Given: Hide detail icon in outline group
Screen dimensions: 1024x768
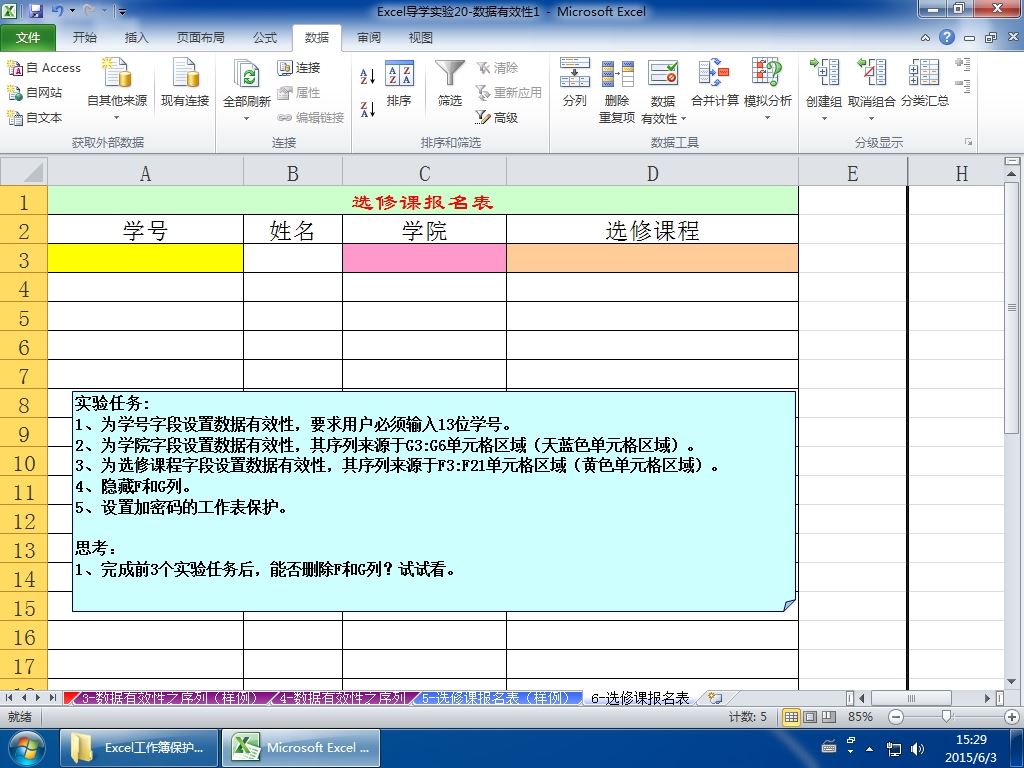Looking at the screenshot, I should (963, 86).
